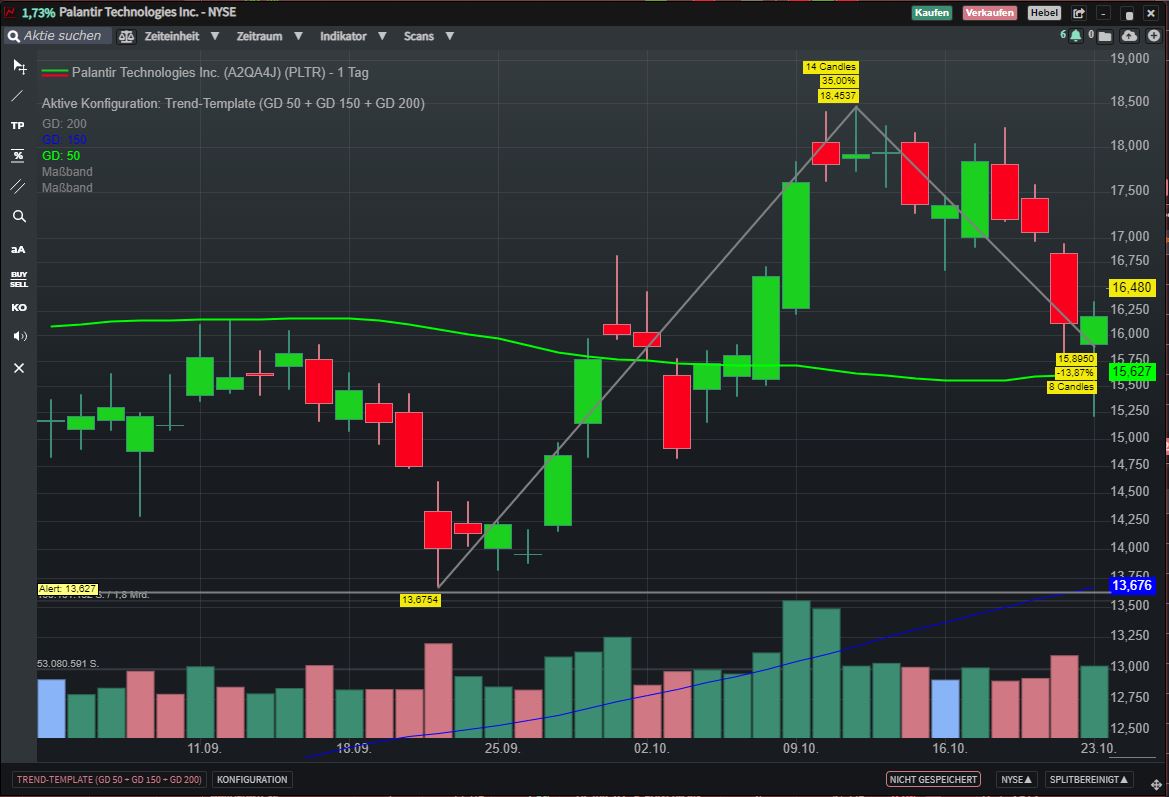Screen dimensions: 1169x797
Task: Expand the Zeitraum menu
Action: click(x=269, y=36)
